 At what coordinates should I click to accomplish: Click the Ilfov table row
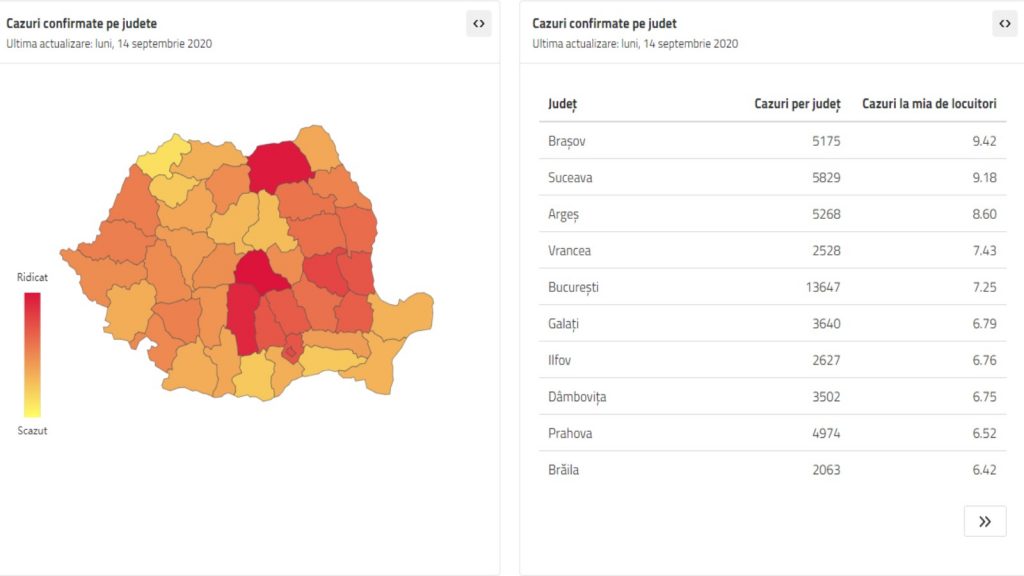point(772,360)
